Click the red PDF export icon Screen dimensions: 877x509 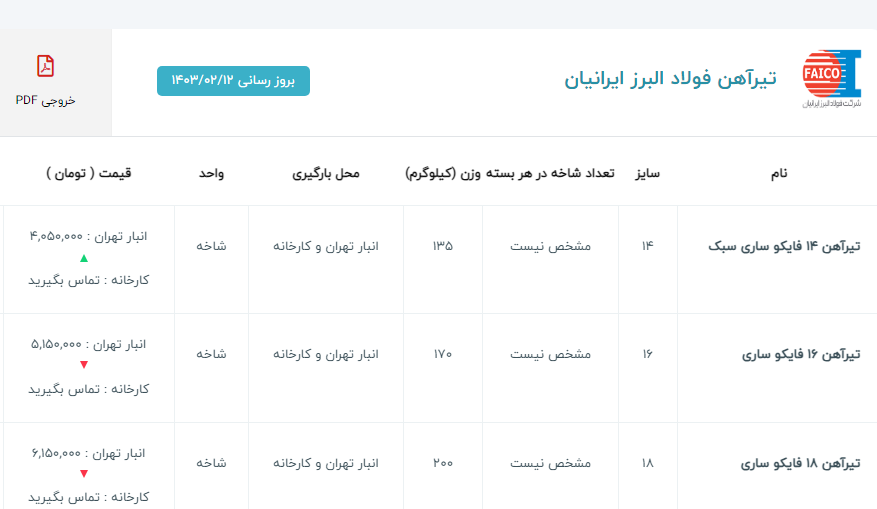45,67
